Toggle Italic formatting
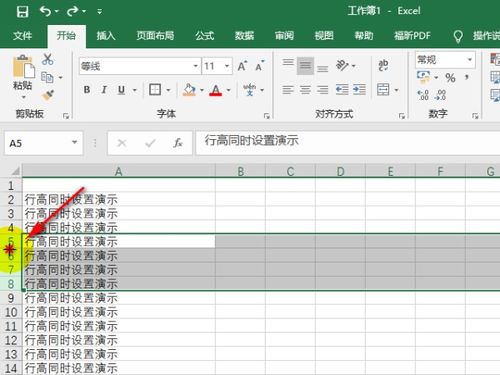The image size is (500, 375). click(x=104, y=90)
